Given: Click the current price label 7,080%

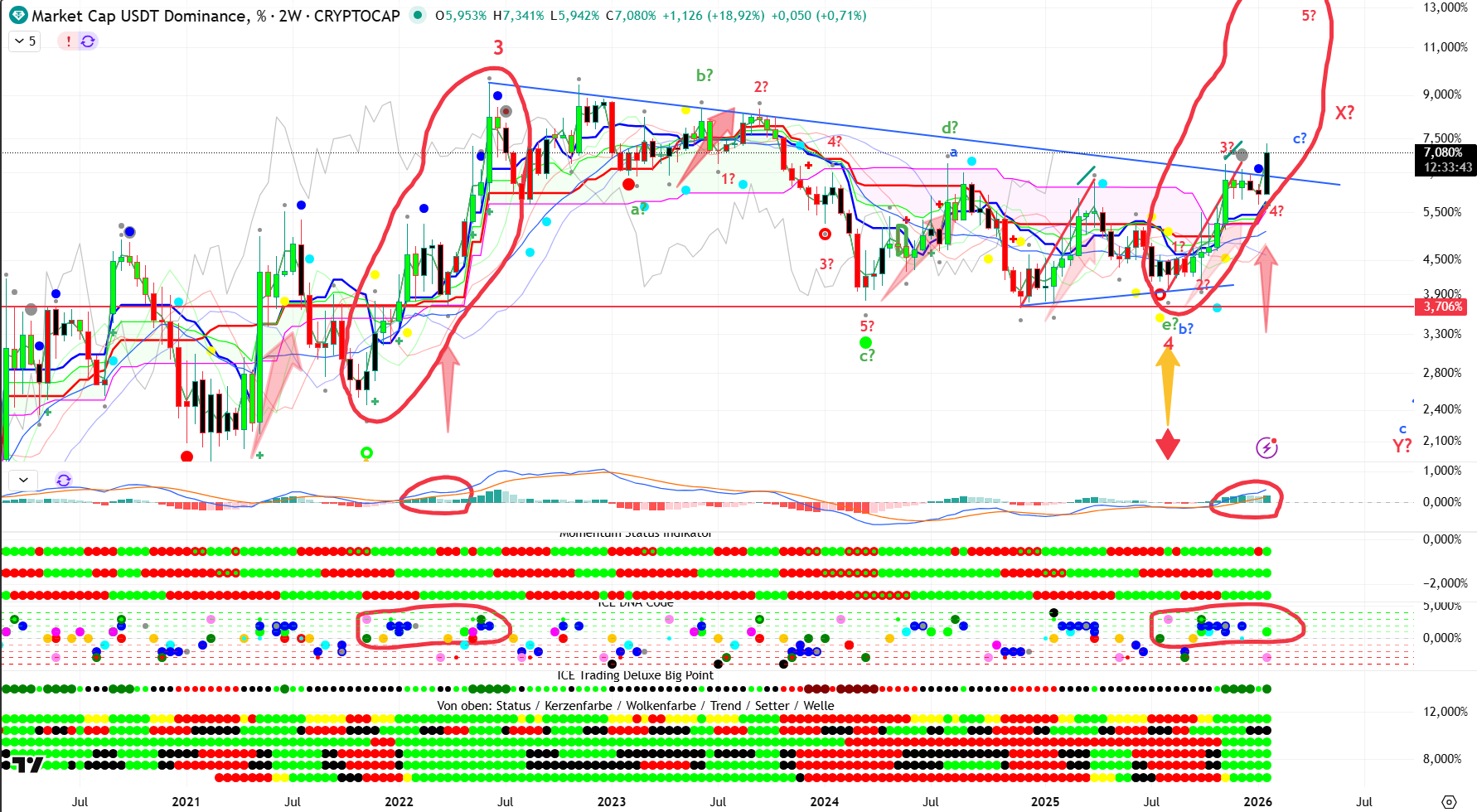Looking at the screenshot, I should tap(1443, 152).
